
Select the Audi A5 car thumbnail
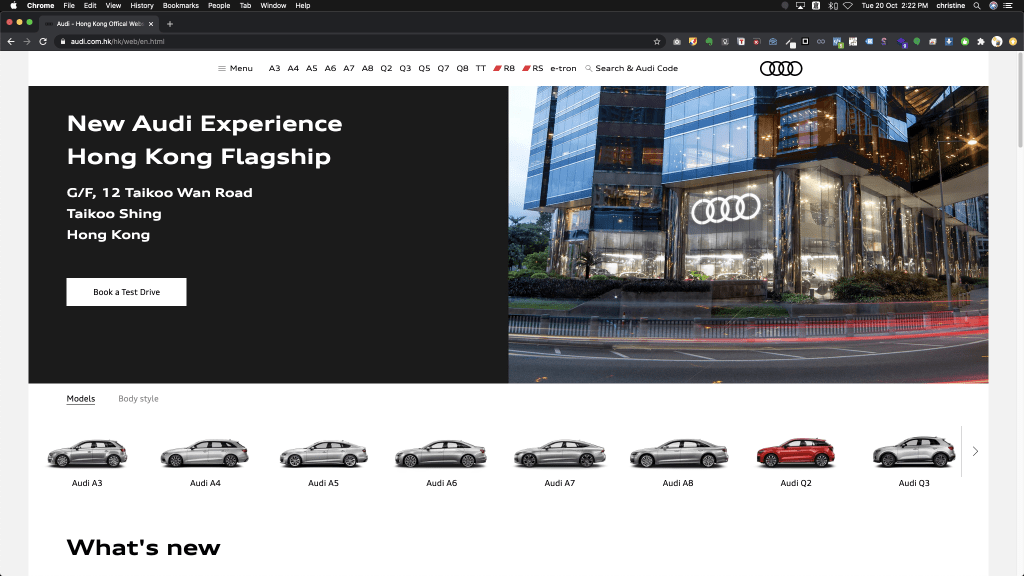pyautogui.click(x=323, y=453)
